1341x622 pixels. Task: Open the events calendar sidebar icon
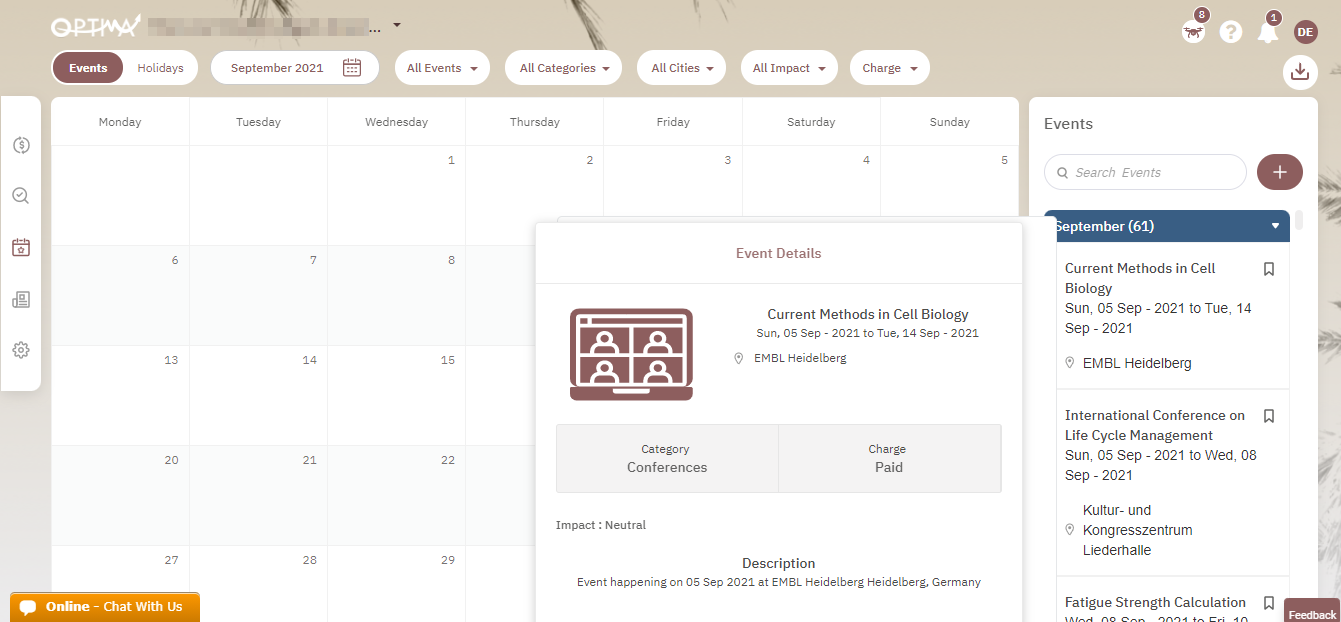(21, 247)
